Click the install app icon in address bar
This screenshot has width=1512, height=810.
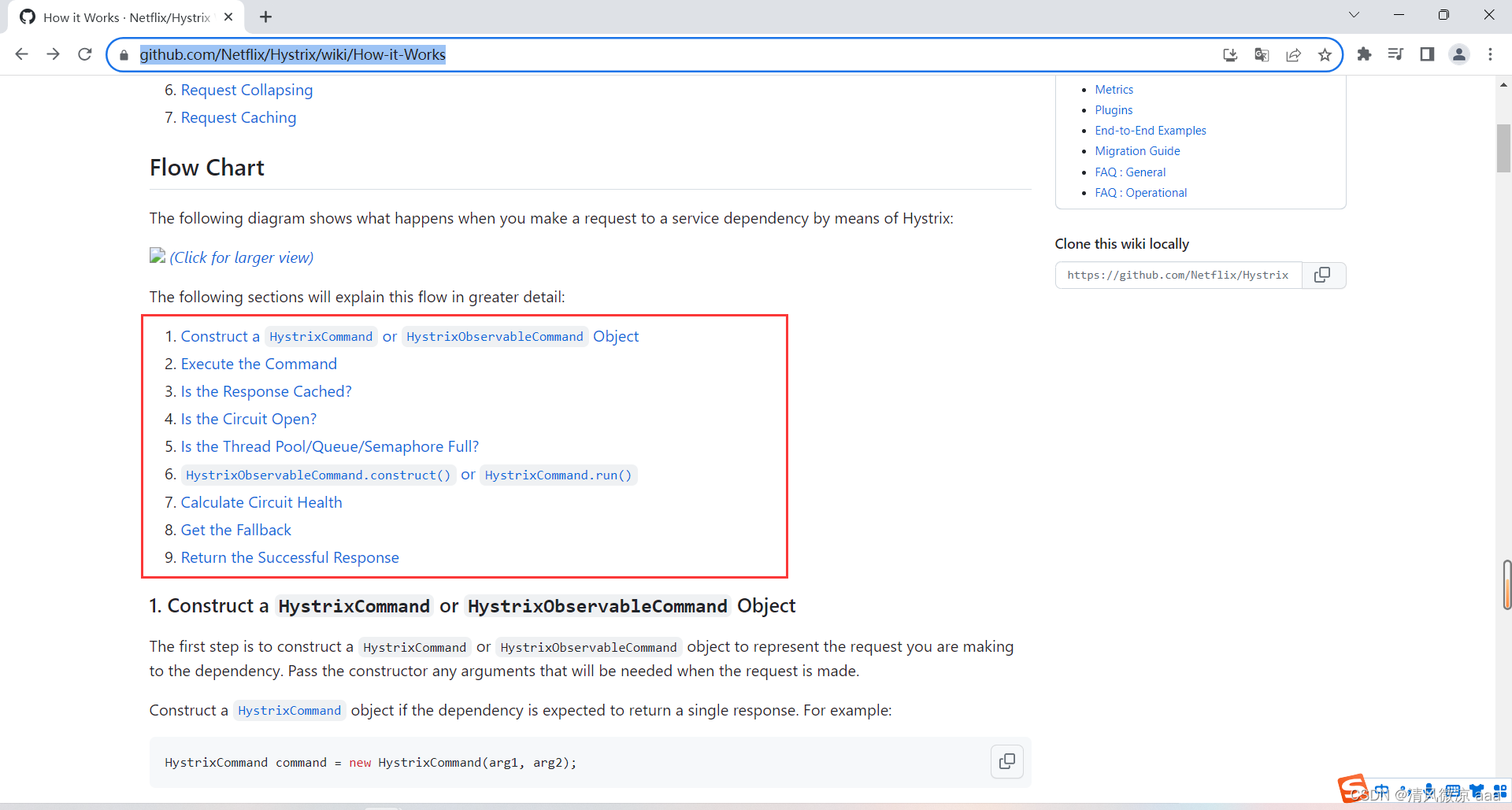(x=1230, y=54)
